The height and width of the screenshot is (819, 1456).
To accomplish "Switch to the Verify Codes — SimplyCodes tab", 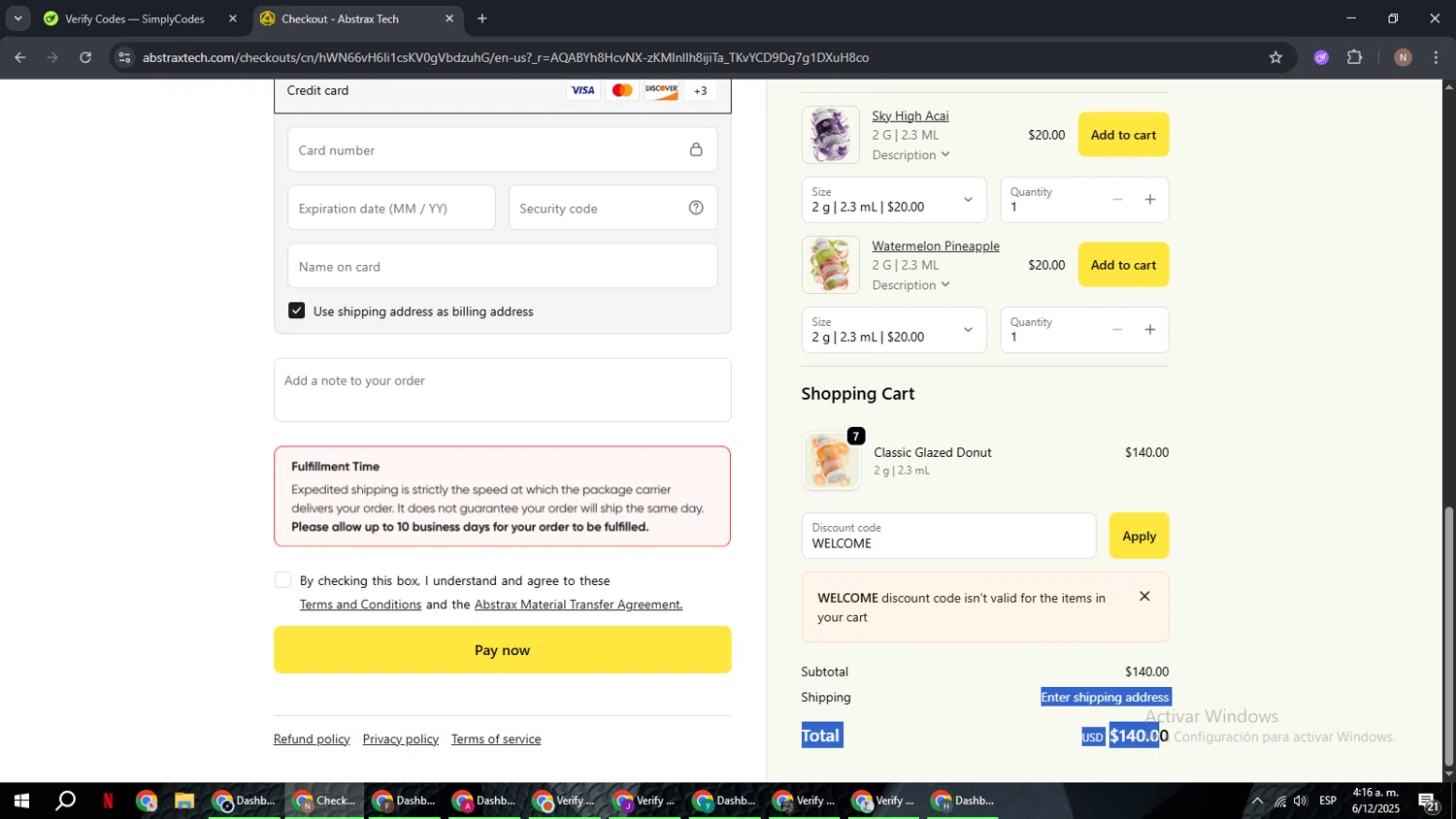I will 134,18.
